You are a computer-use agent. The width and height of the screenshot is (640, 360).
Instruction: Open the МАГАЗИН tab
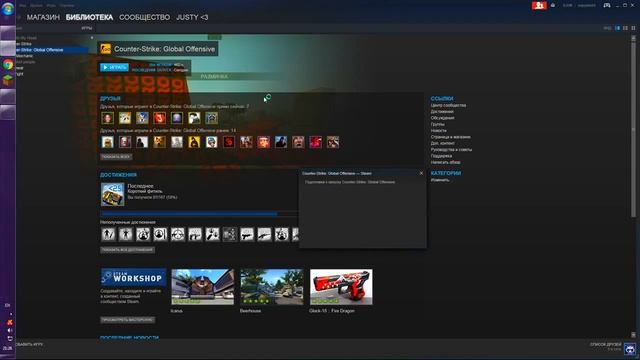pyautogui.click(x=43, y=17)
